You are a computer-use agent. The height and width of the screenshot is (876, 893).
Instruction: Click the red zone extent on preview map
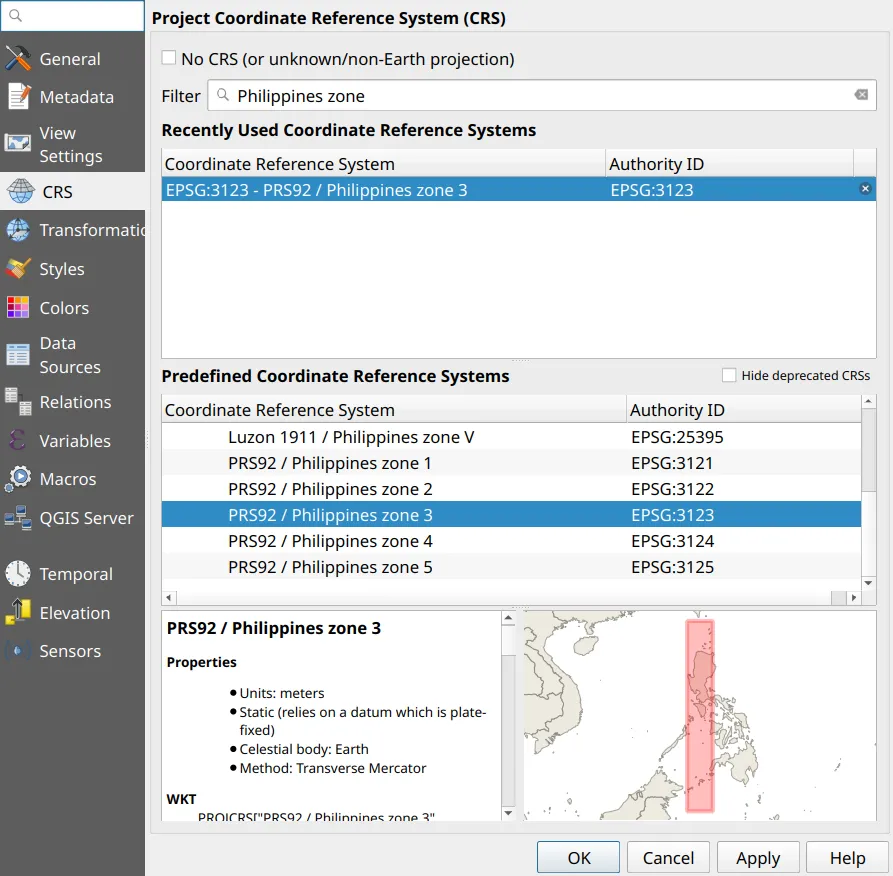point(699,715)
